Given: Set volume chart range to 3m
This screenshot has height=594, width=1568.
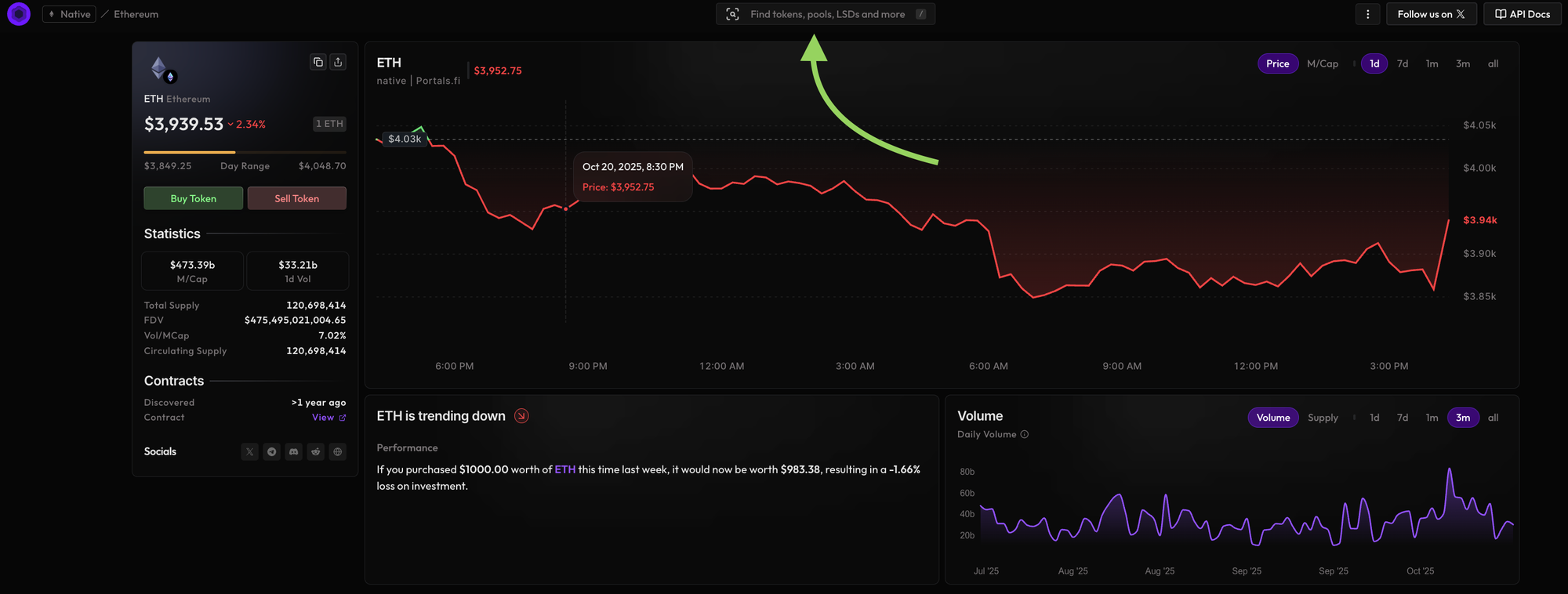Looking at the screenshot, I should [x=1463, y=418].
